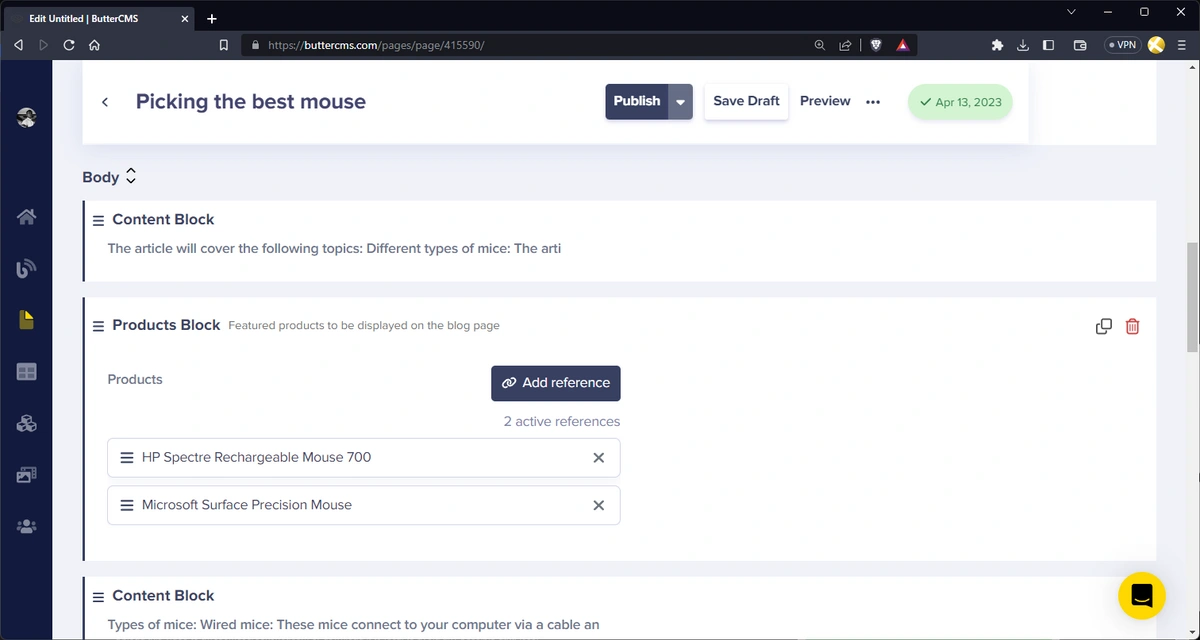Open the browser main menu
The width and height of the screenshot is (1200, 640).
pos(1183,45)
